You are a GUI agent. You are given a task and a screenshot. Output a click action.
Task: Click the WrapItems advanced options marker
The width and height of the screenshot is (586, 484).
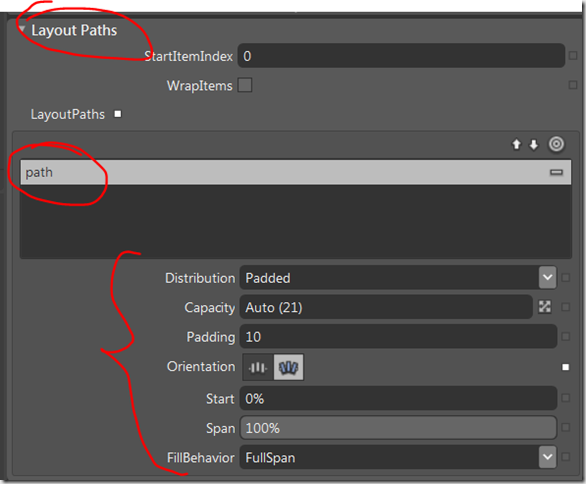click(x=573, y=85)
